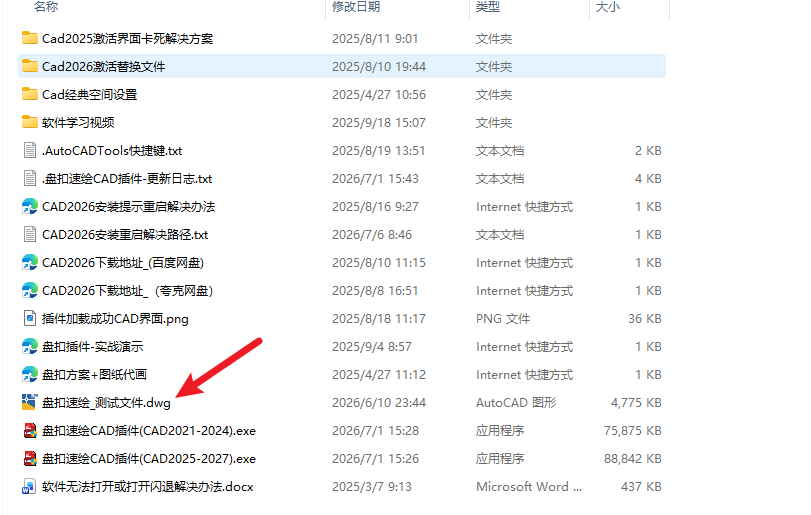Click the AutoCAD 图形 type cell
The image size is (811, 515).
516,402
